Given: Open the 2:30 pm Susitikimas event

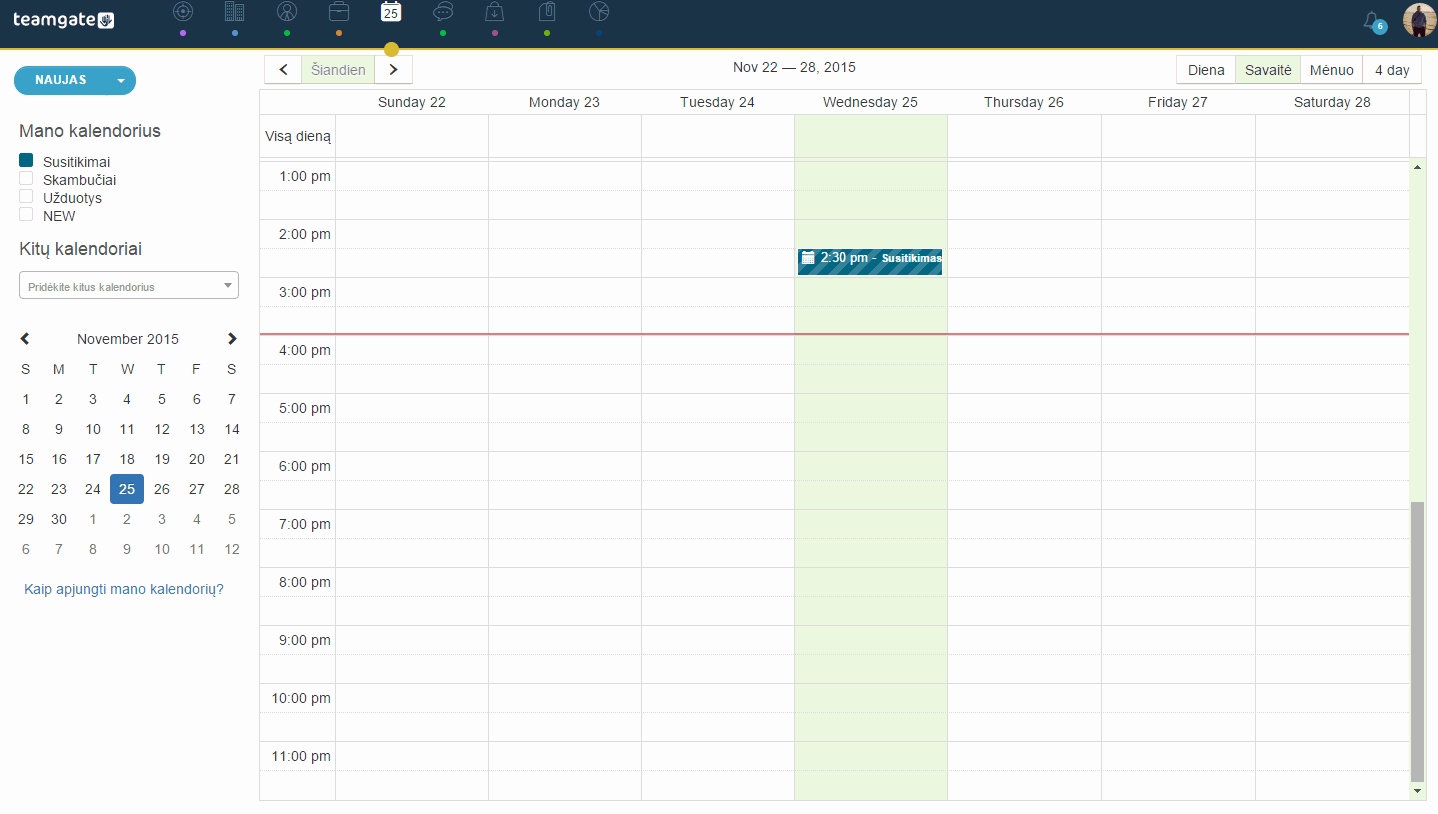Looking at the screenshot, I should point(870,262).
